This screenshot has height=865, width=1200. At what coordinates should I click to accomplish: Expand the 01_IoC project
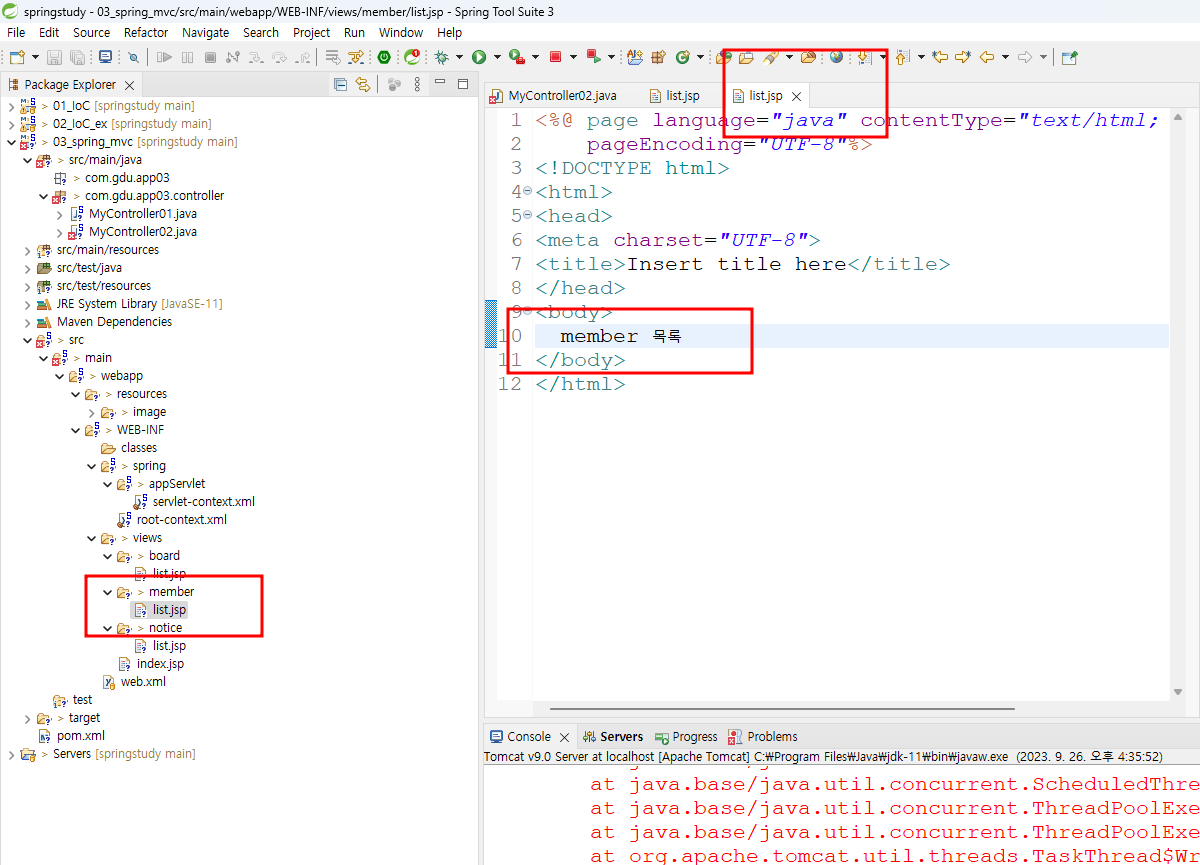[11, 106]
